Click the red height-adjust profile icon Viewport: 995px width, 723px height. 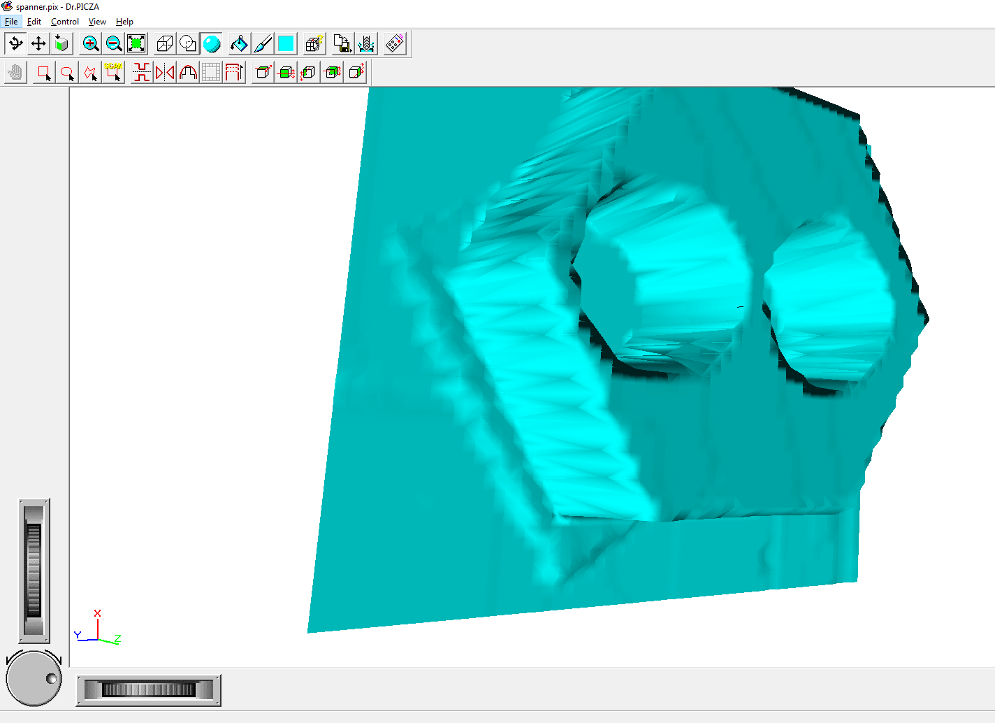click(142, 72)
